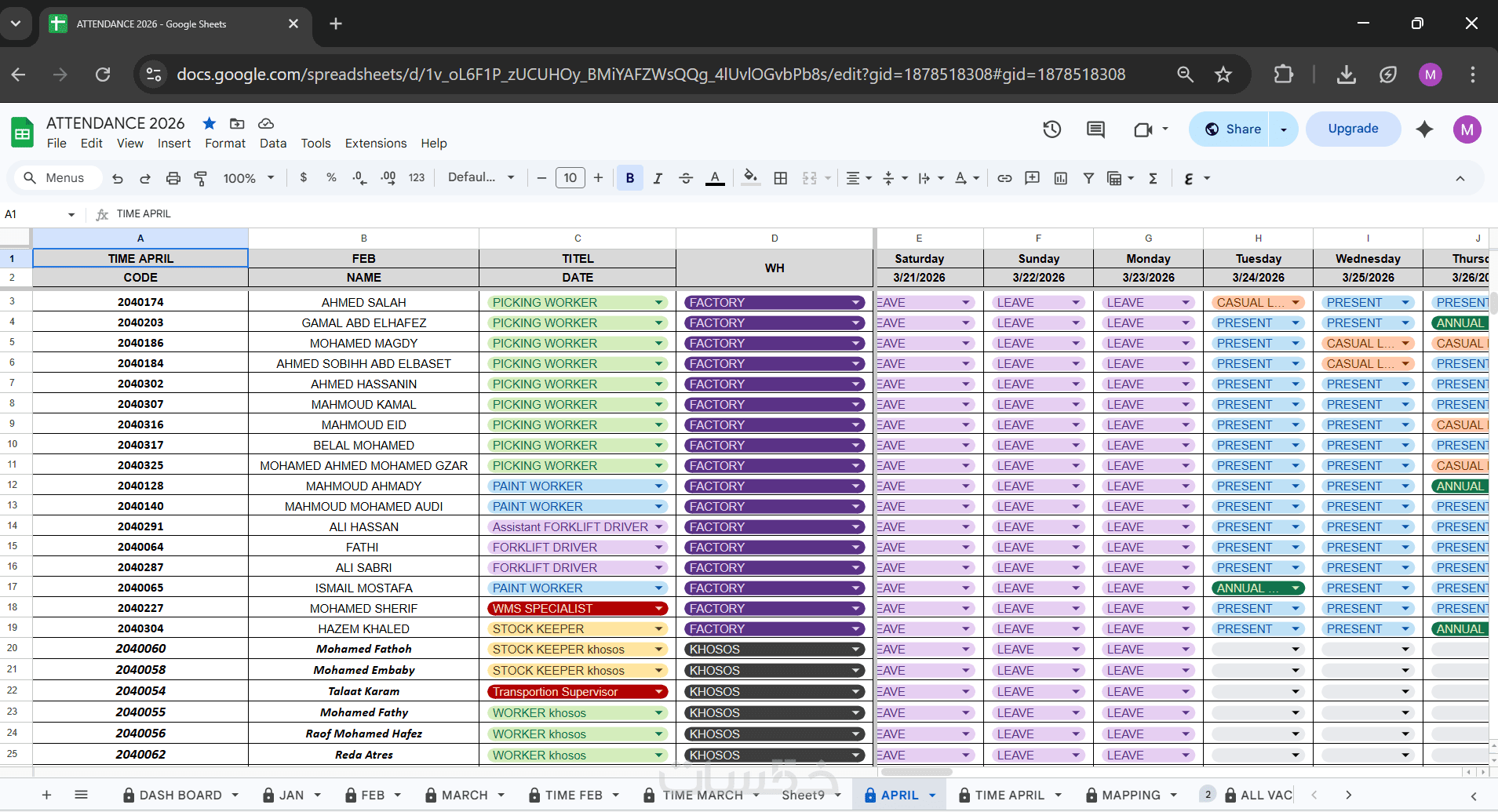The height and width of the screenshot is (812, 1498).
Task: Insert chart using toolbar icon
Action: [1060, 178]
